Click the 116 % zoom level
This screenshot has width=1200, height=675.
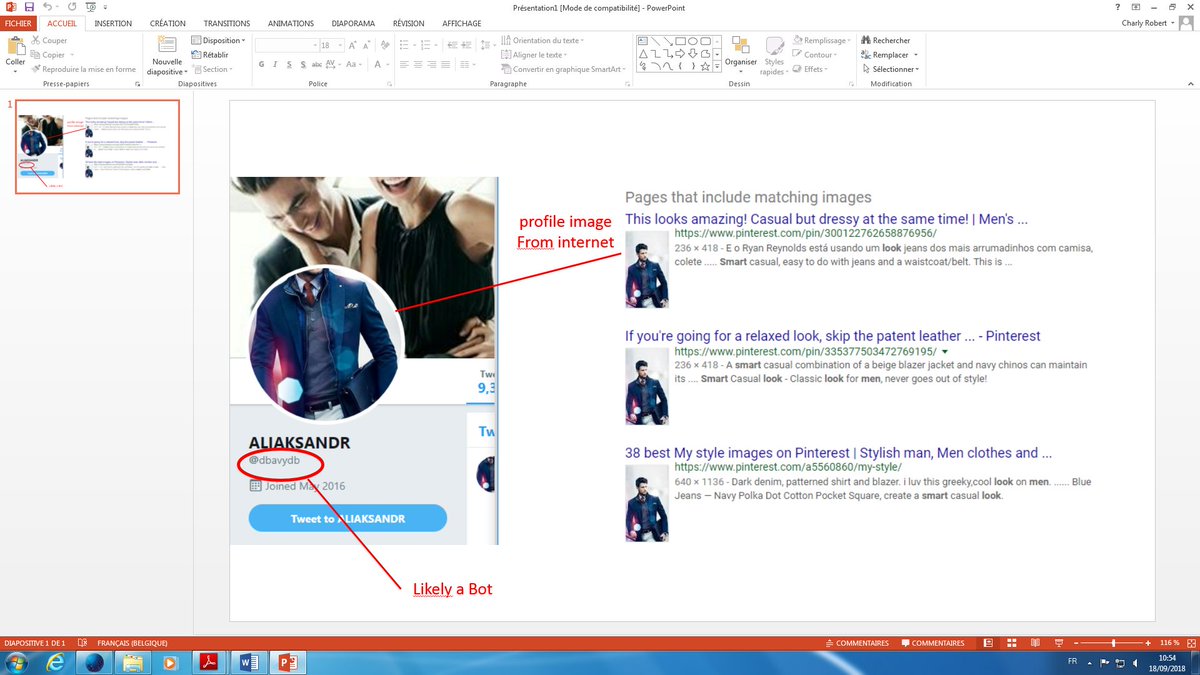[1169, 643]
